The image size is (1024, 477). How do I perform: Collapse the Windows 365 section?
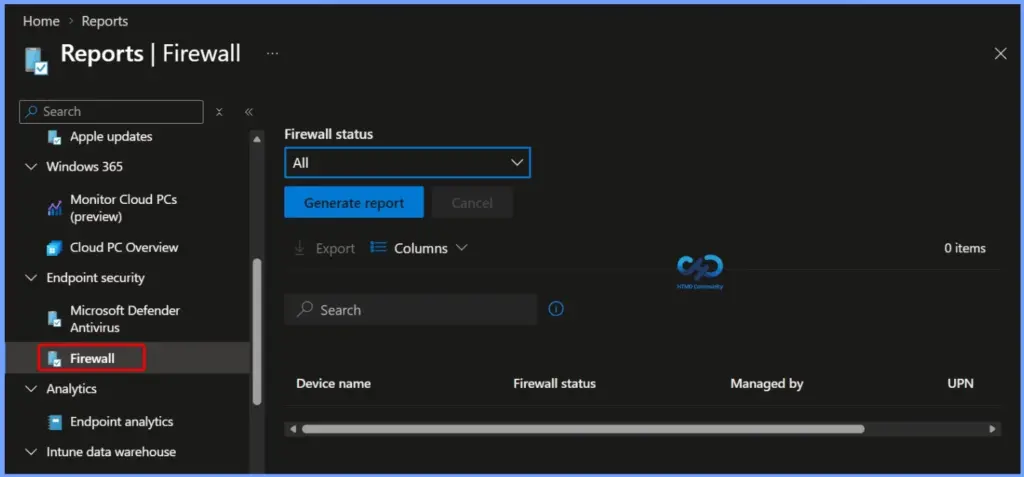[31, 167]
